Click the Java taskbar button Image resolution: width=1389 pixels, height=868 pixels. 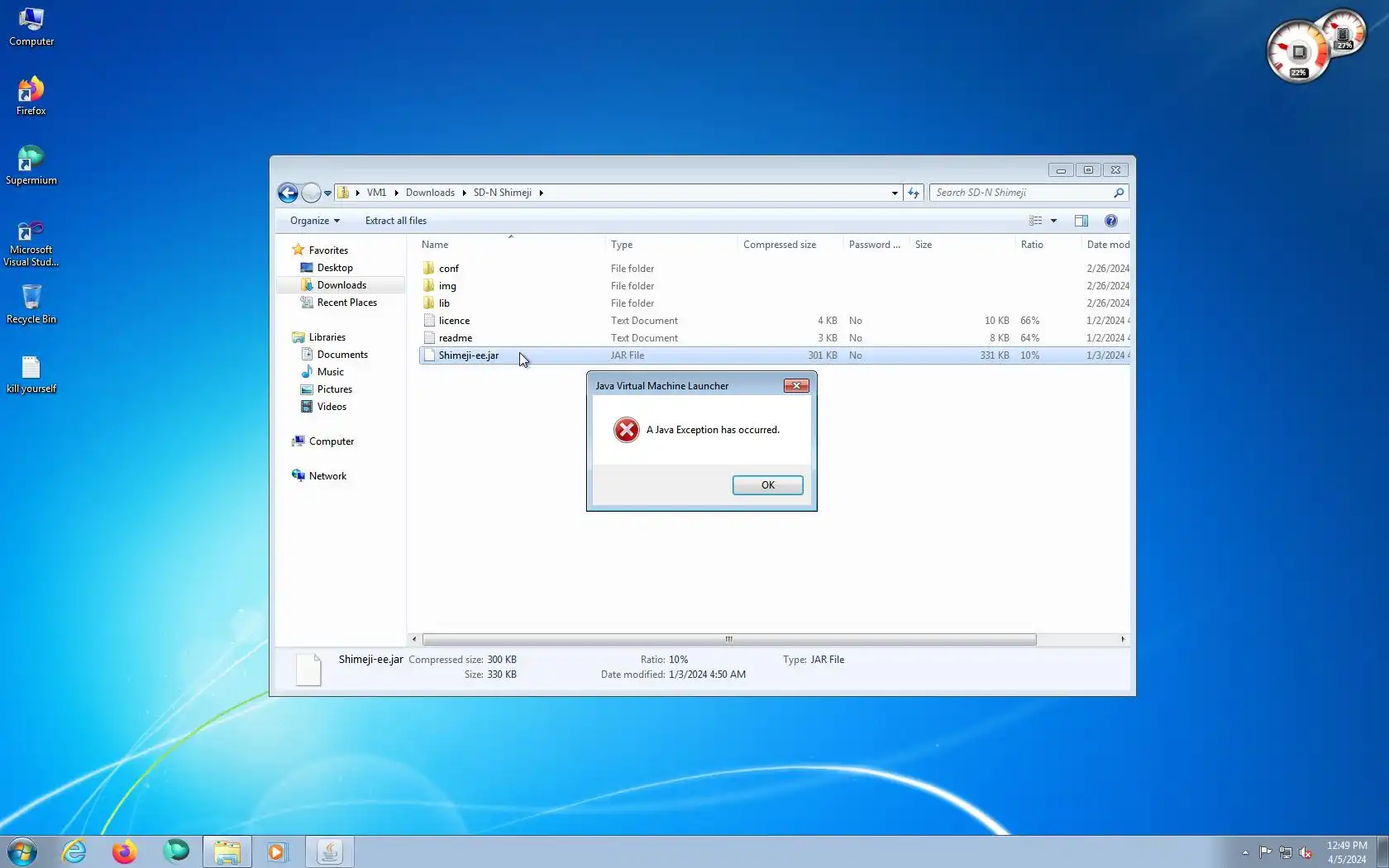(x=330, y=851)
